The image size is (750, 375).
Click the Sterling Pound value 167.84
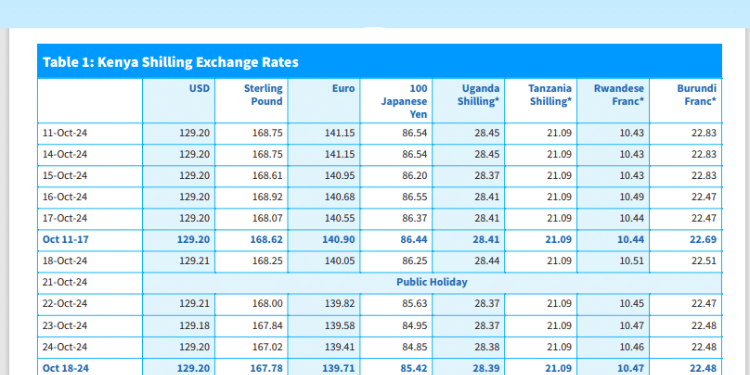[x=267, y=326]
